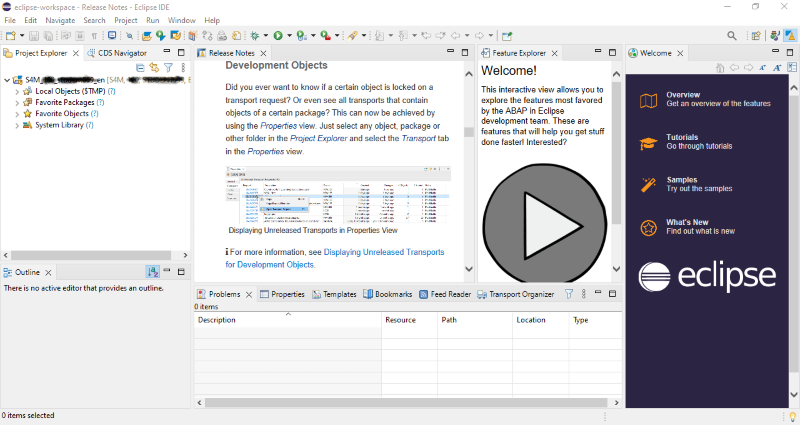Screen dimensions: 800x425
Task: Click the lightbulb tip icon in status bar
Action: point(793,417)
